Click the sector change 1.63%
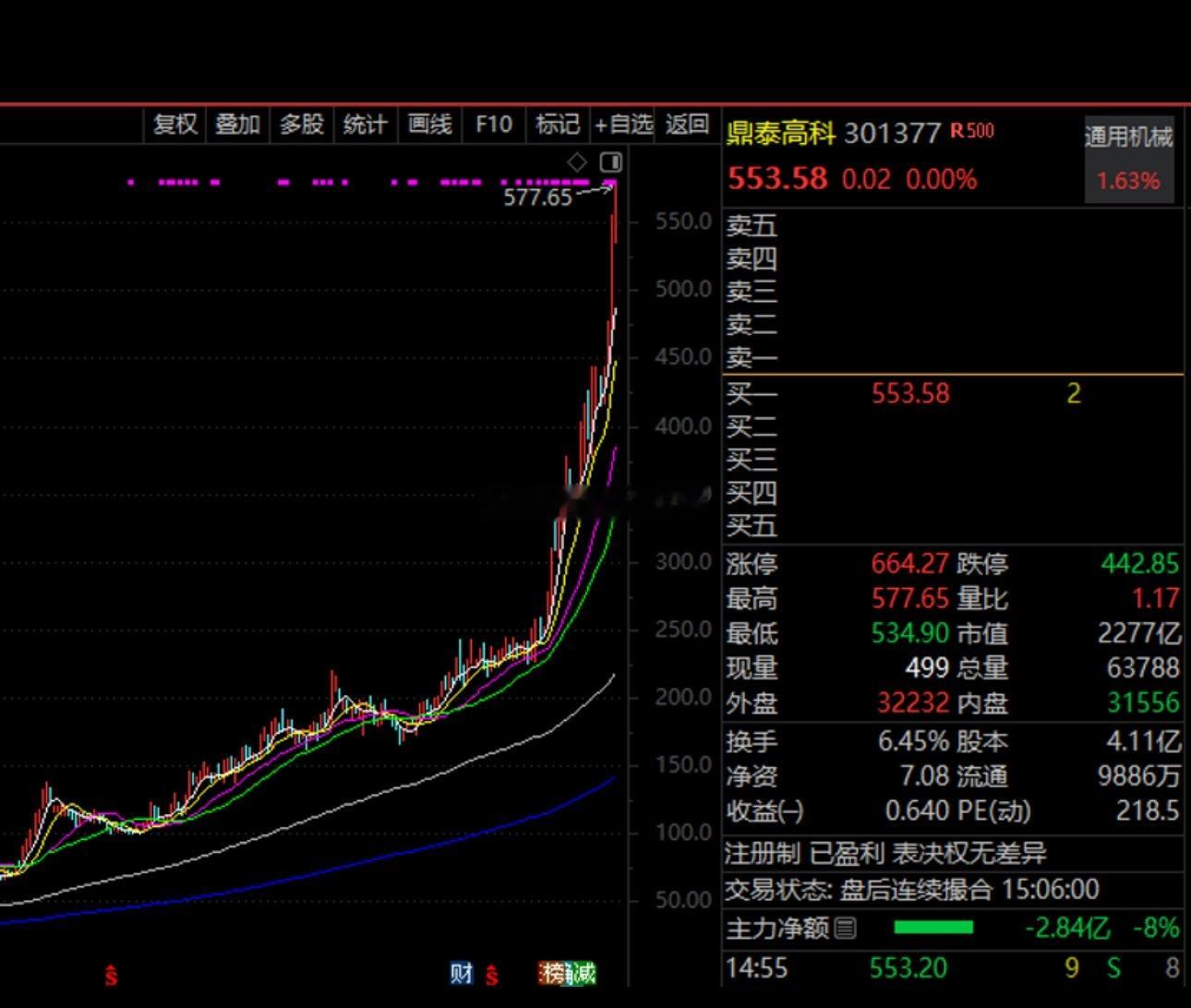This screenshot has height=1008, width=1191. coord(1128,181)
